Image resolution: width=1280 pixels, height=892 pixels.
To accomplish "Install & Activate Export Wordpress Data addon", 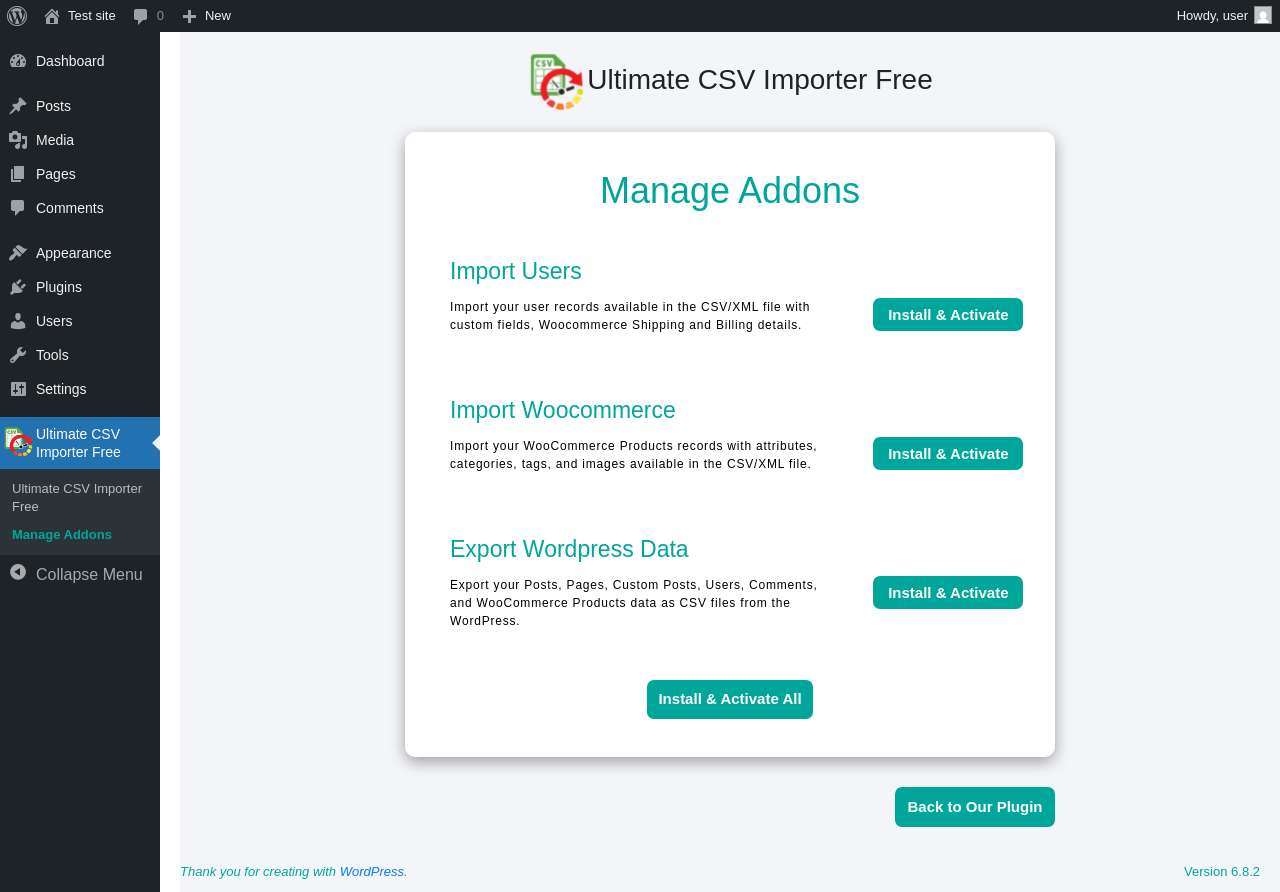I will [948, 592].
